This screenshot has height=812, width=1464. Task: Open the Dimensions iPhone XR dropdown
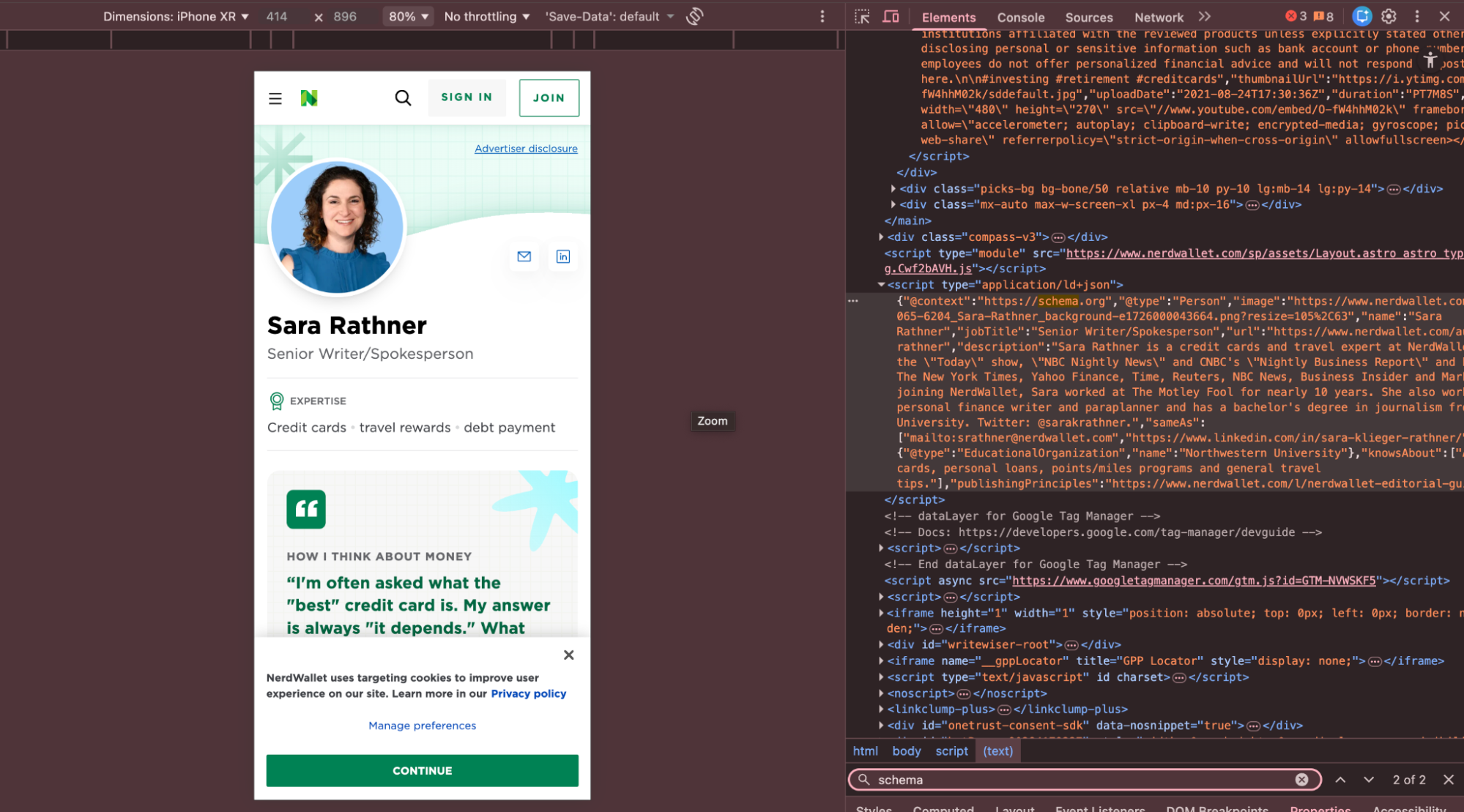pyautogui.click(x=176, y=16)
